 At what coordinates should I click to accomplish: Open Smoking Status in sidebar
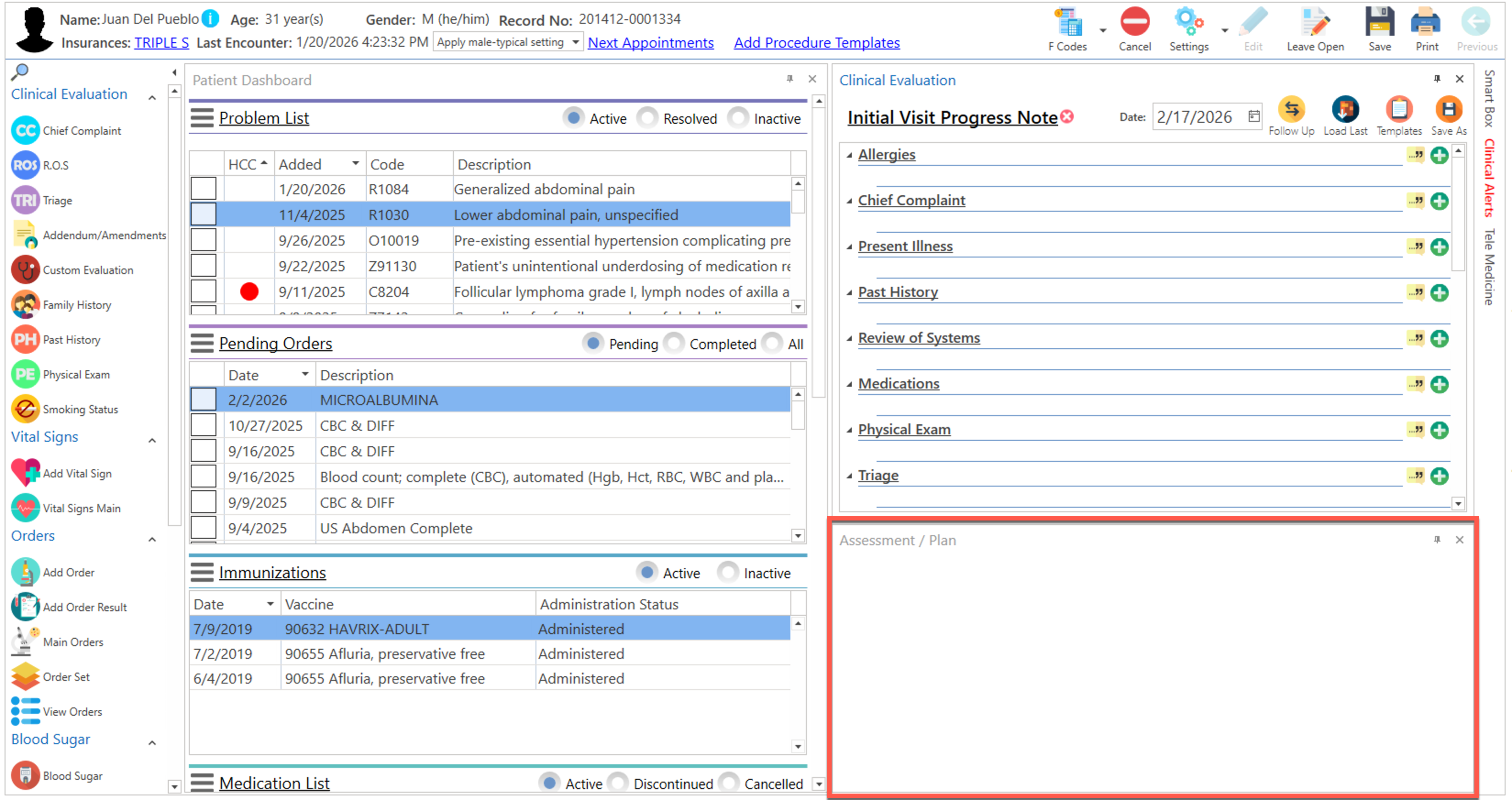(80, 409)
